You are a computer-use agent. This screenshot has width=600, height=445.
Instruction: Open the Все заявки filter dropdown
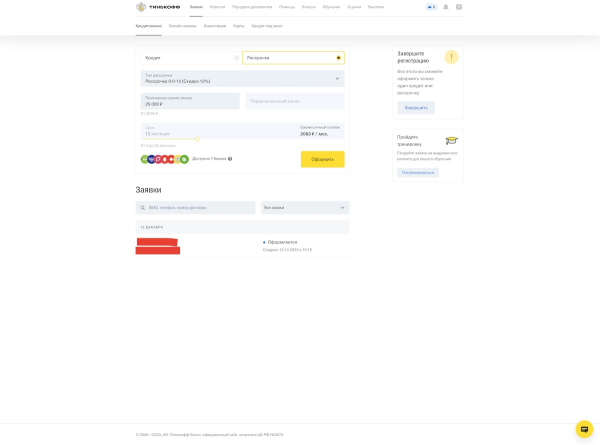tap(305, 208)
